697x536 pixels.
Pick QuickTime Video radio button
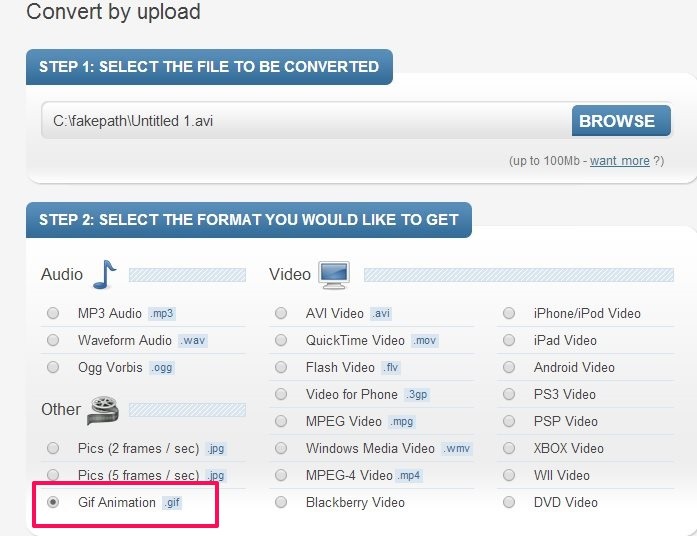click(x=281, y=340)
